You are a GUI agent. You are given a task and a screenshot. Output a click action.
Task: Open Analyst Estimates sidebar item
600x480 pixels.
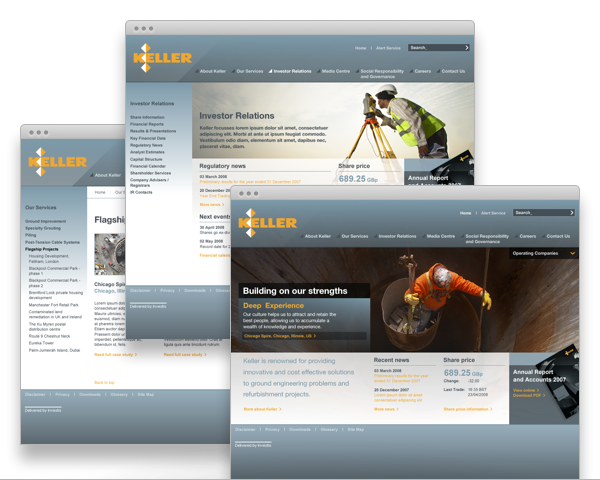click(x=147, y=152)
